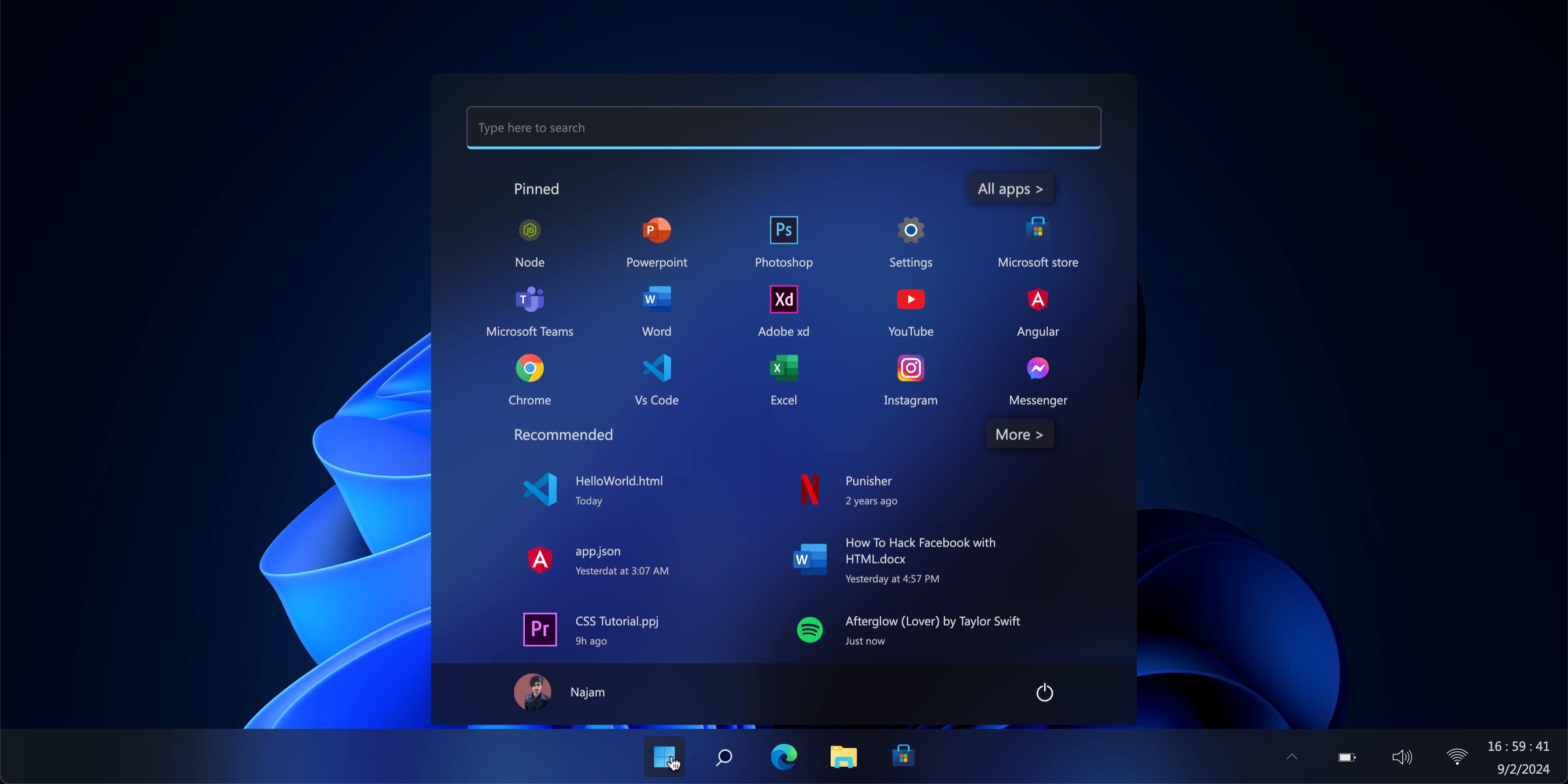Open Photoshop from the pinned grid
1568x784 pixels.
click(x=784, y=242)
